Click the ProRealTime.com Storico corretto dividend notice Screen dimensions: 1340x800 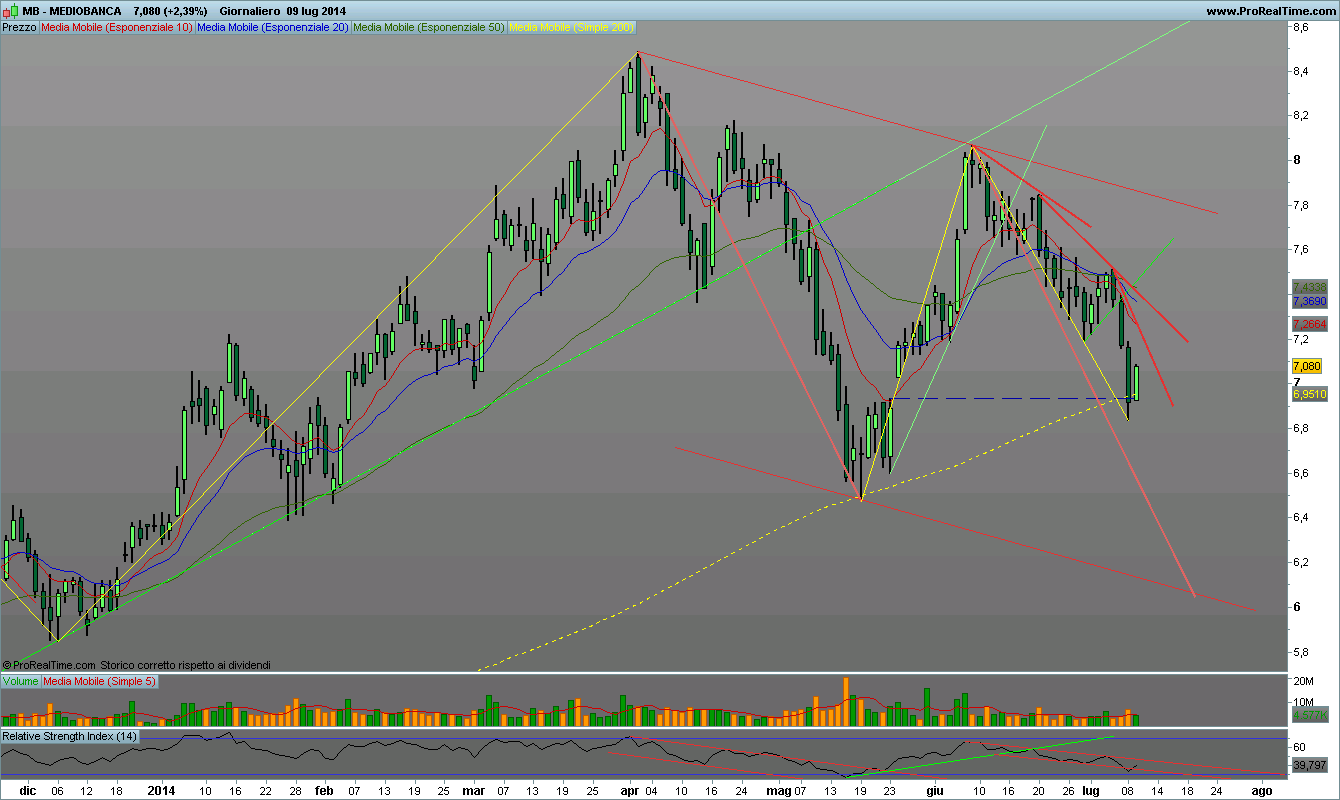click(x=136, y=664)
